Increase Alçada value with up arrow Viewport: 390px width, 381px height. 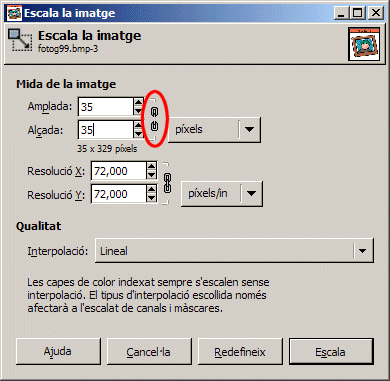pos(138,125)
